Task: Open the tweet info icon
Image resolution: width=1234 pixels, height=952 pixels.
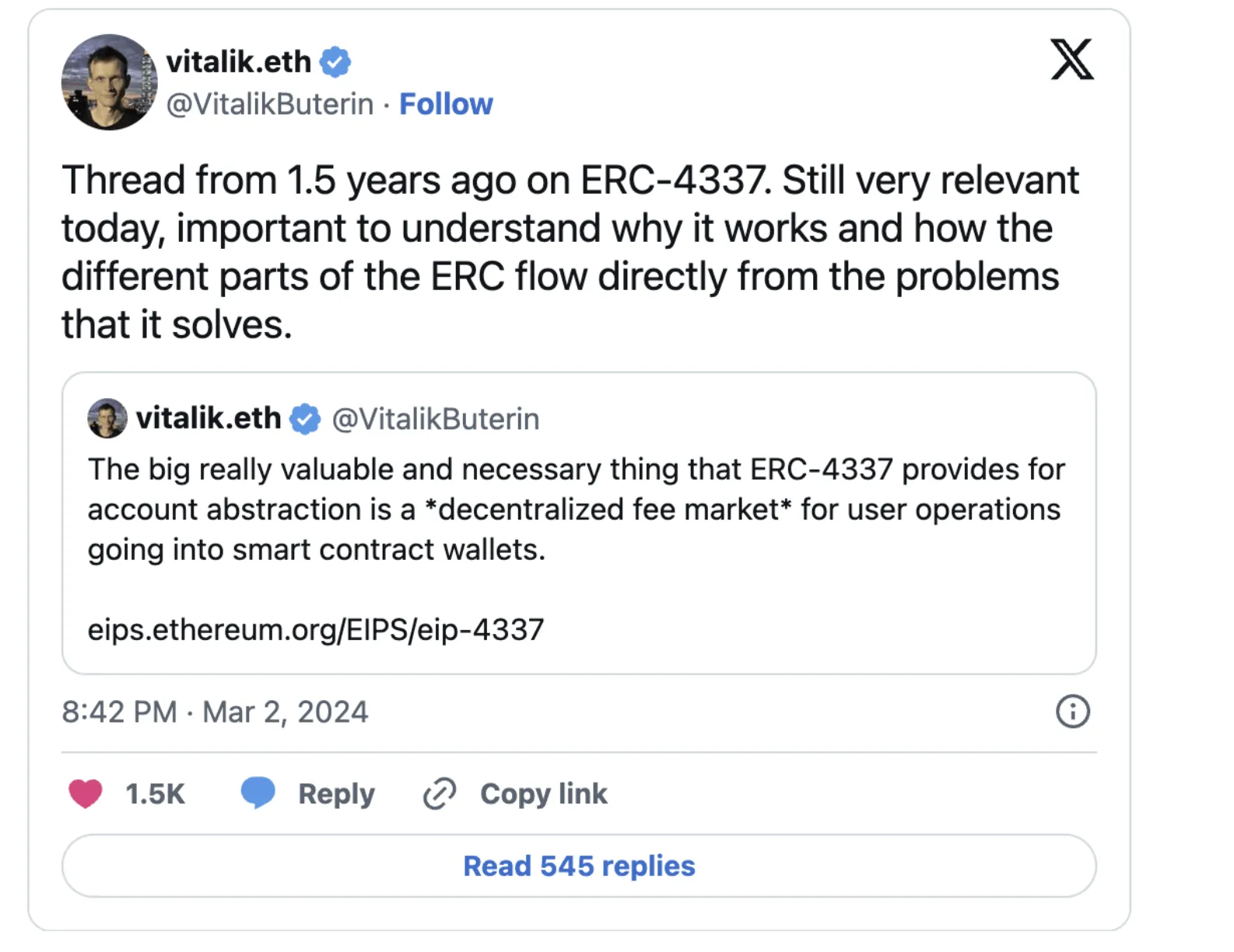Action: [x=1072, y=711]
